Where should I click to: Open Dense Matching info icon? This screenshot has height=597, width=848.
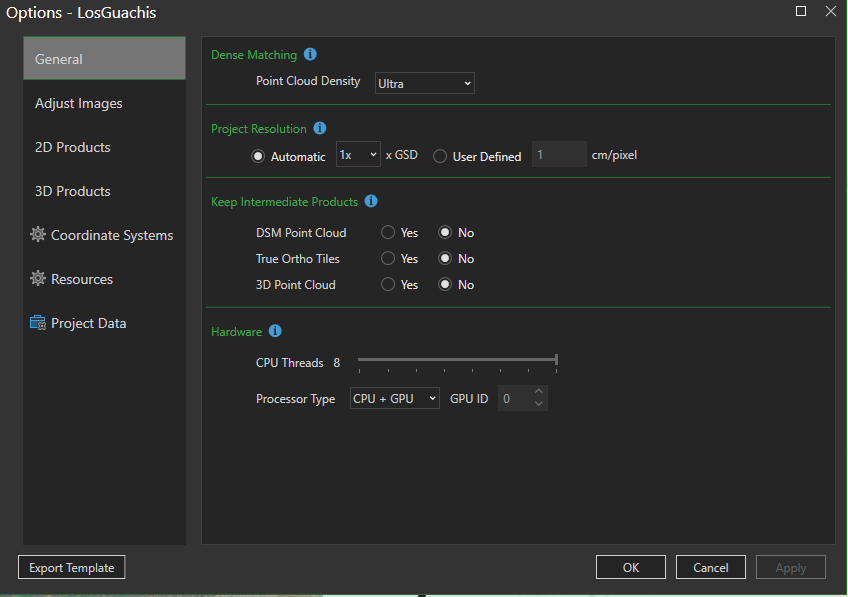point(310,54)
